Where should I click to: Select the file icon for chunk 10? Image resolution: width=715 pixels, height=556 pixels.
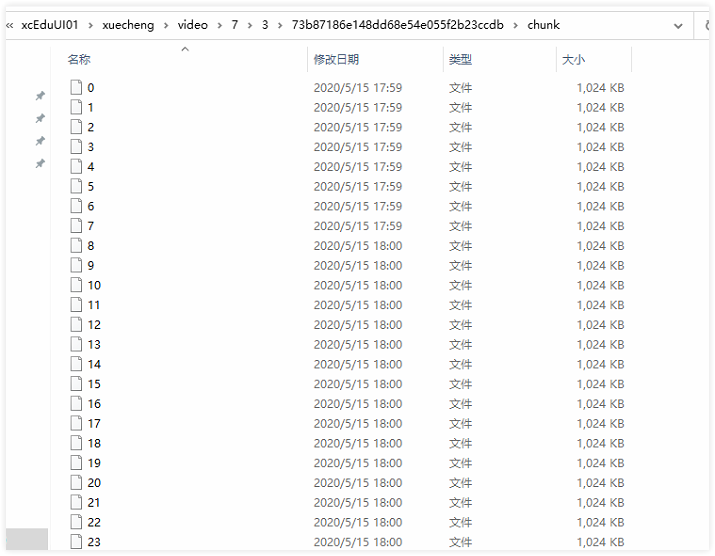click(x=76, y=285)
